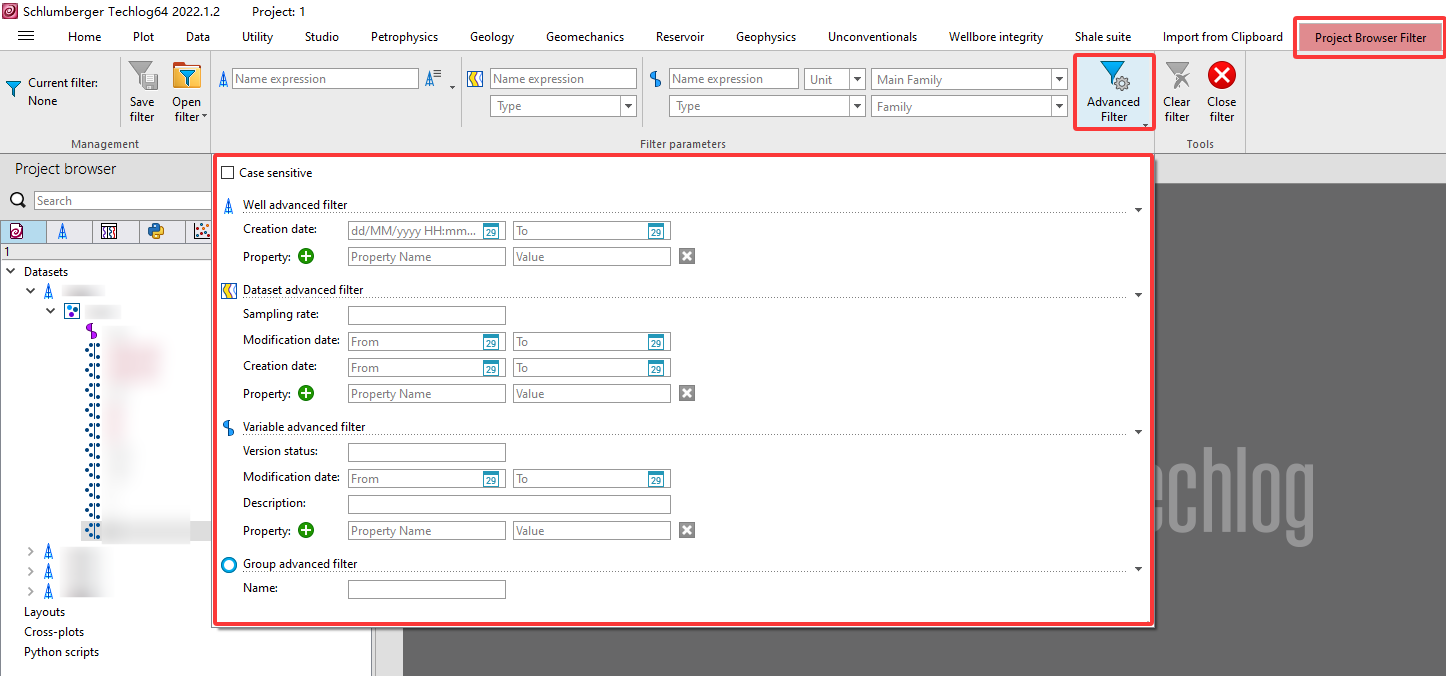Screen dimensions: 1446x676
Task: Select the Python tab icon in Project browser
Action: pyautogui.click(x=156, y=232)
